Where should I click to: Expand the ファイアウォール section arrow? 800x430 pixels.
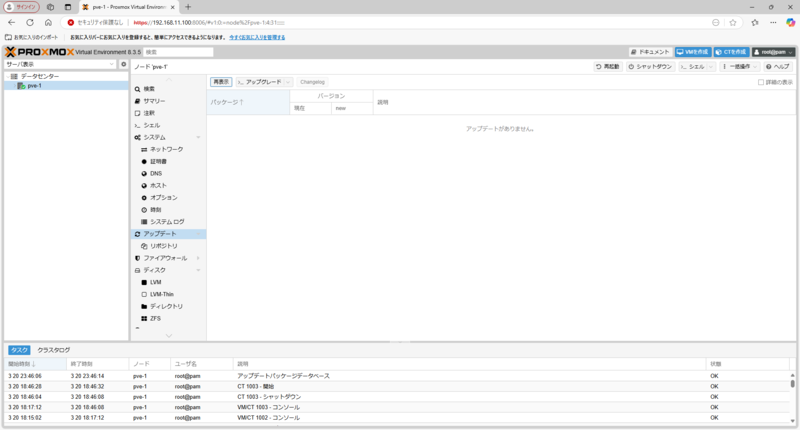coord(198,258)
